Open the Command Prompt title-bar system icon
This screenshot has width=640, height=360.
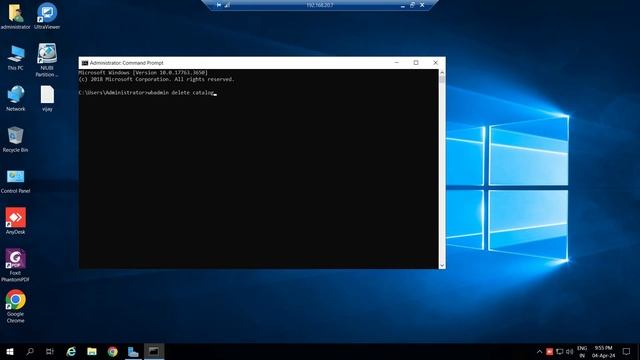coord(85,63)
